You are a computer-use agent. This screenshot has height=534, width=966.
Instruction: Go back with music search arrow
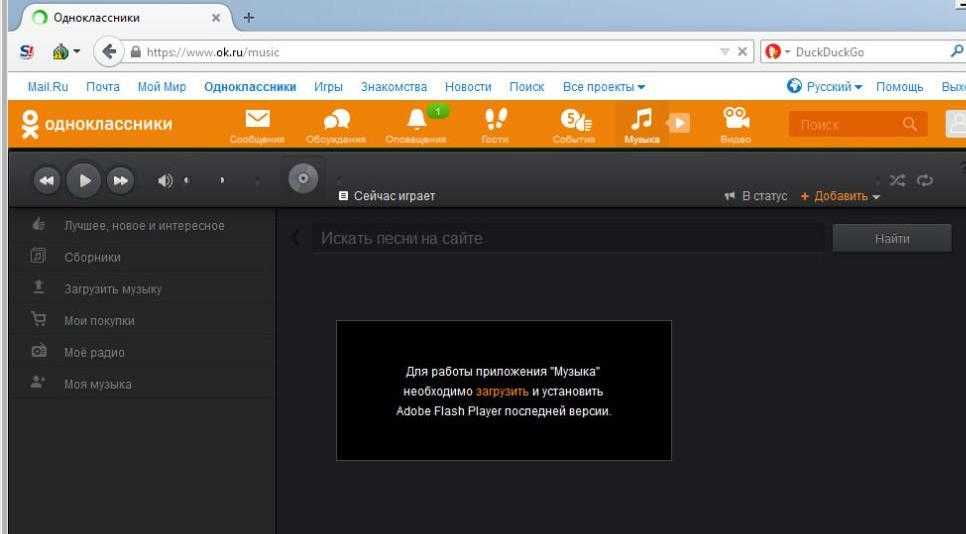tap(296, 238)
